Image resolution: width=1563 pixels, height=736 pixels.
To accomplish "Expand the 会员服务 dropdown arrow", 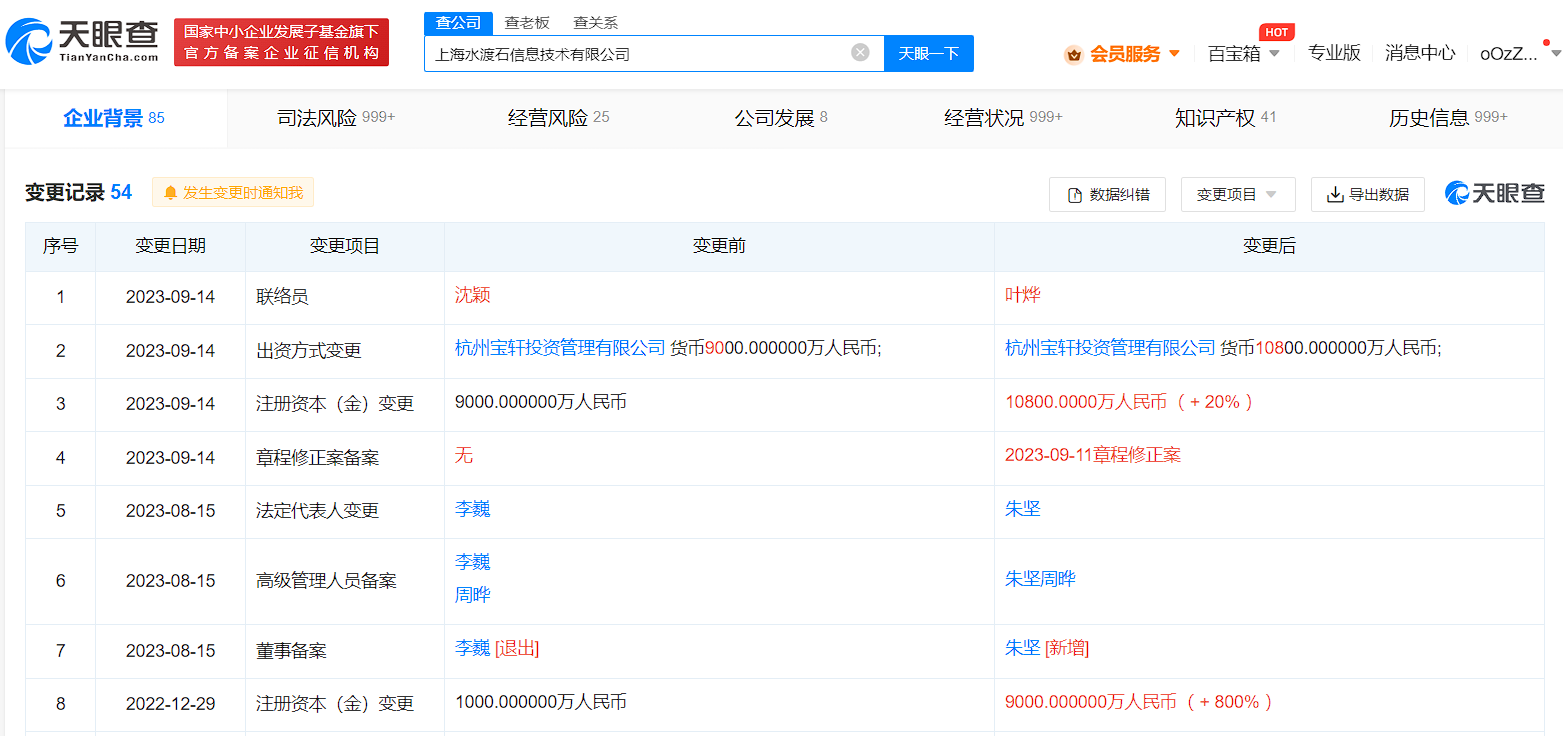I will tap(1174, 54).
